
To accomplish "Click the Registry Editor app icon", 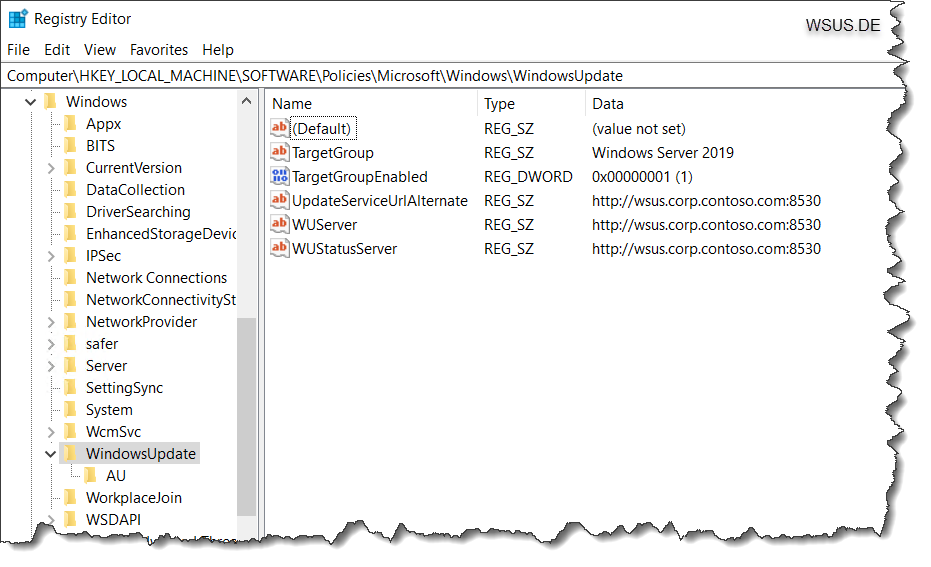I will (x=18, y=18).
